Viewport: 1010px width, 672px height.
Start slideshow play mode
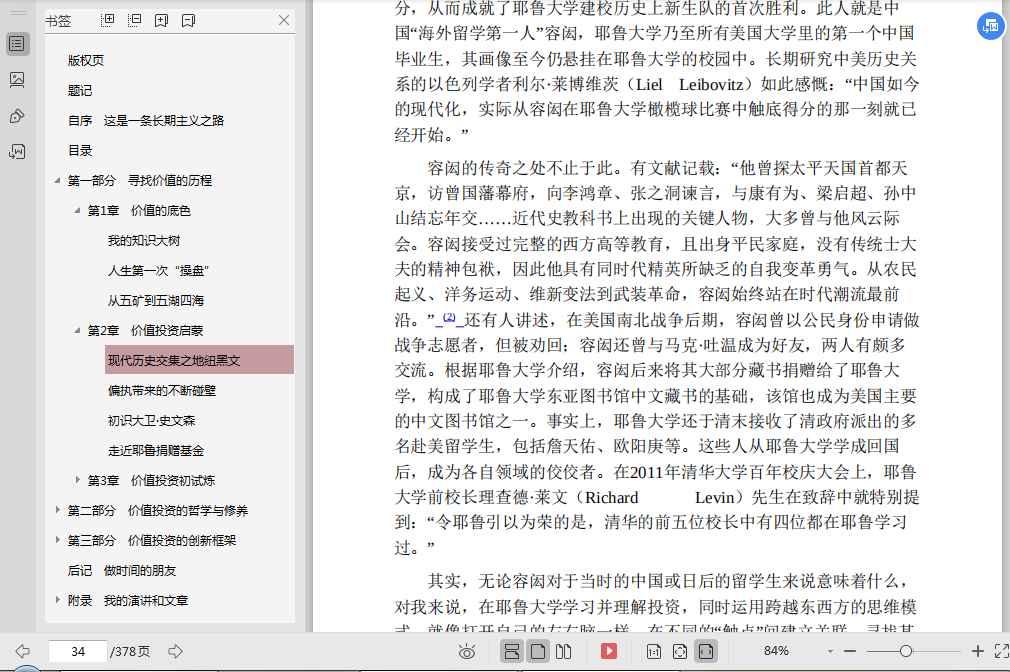(x=609, y=651)
